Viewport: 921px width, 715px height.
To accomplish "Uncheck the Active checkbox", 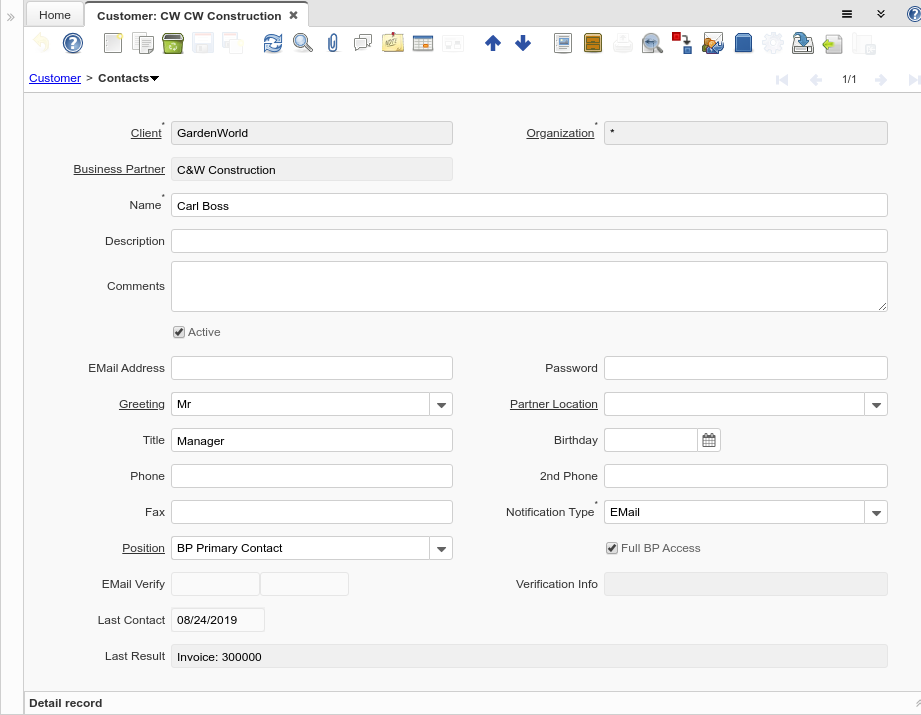I will pos(179,332).
